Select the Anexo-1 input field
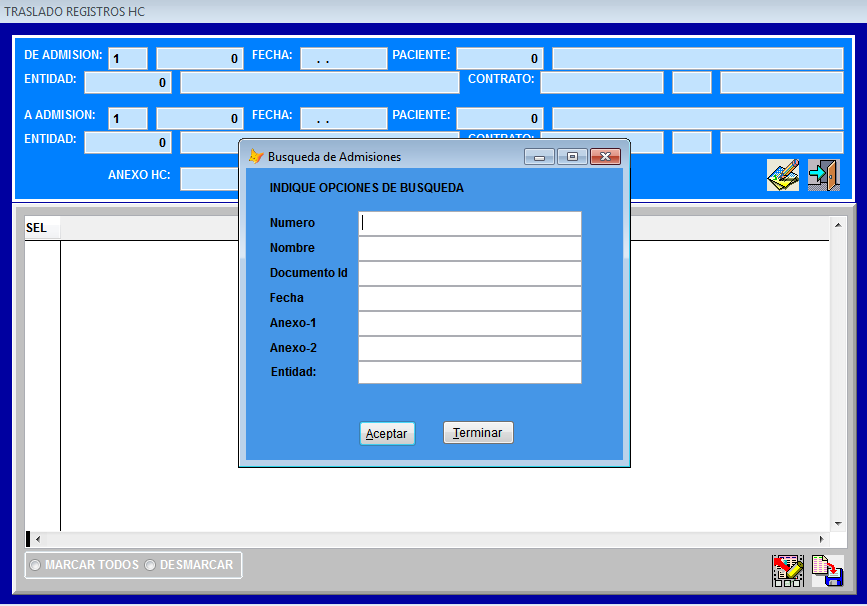Viewport: 867px width, 606px height. (470, 323)
